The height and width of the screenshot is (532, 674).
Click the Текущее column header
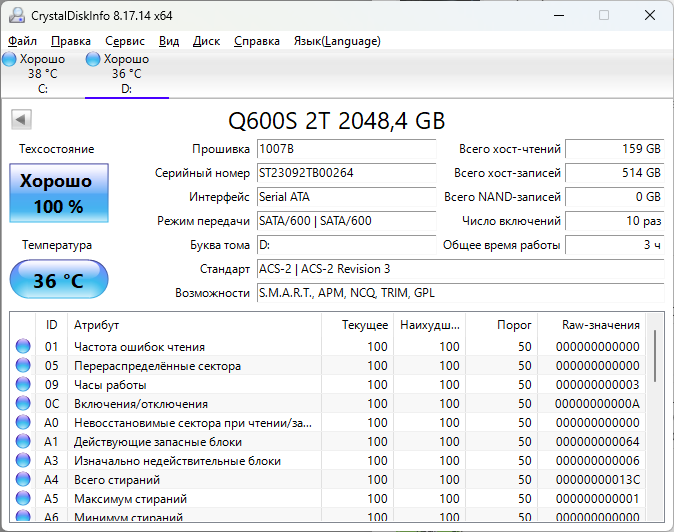click(x=357, y=325)
